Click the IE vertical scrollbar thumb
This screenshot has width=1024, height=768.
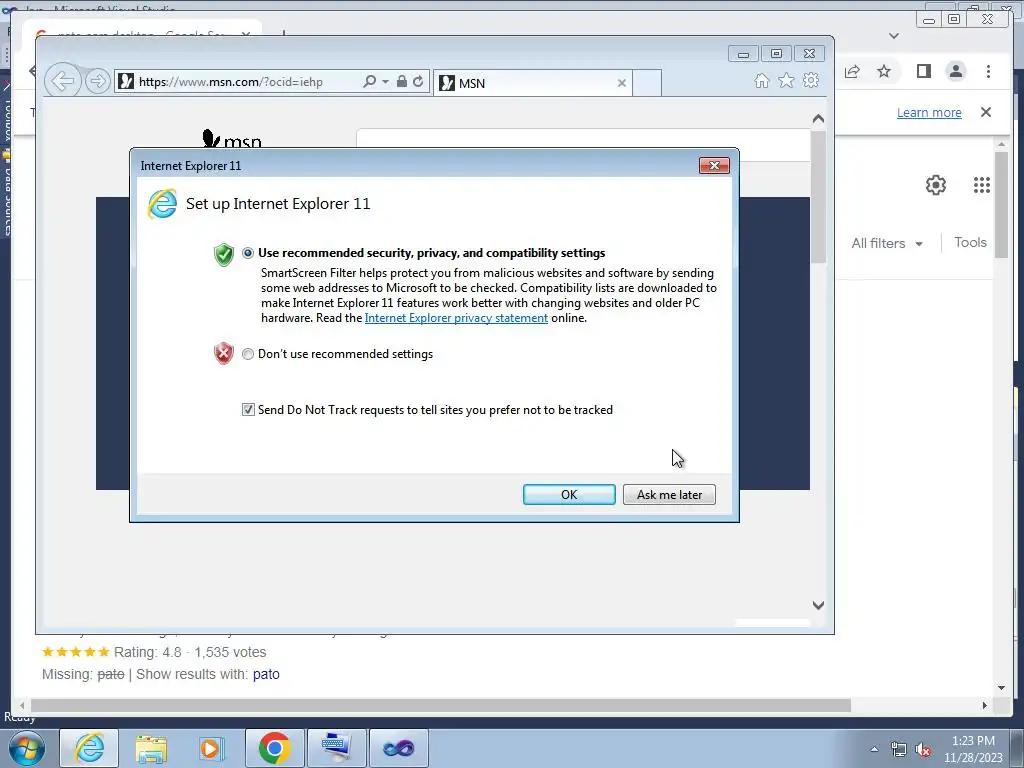coord(818,196)
